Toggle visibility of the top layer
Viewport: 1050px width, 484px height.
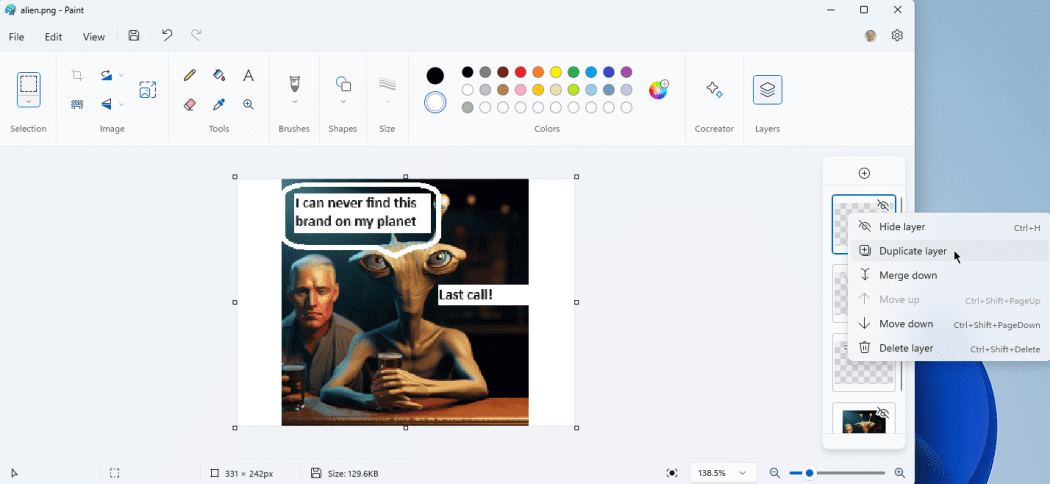882,205
